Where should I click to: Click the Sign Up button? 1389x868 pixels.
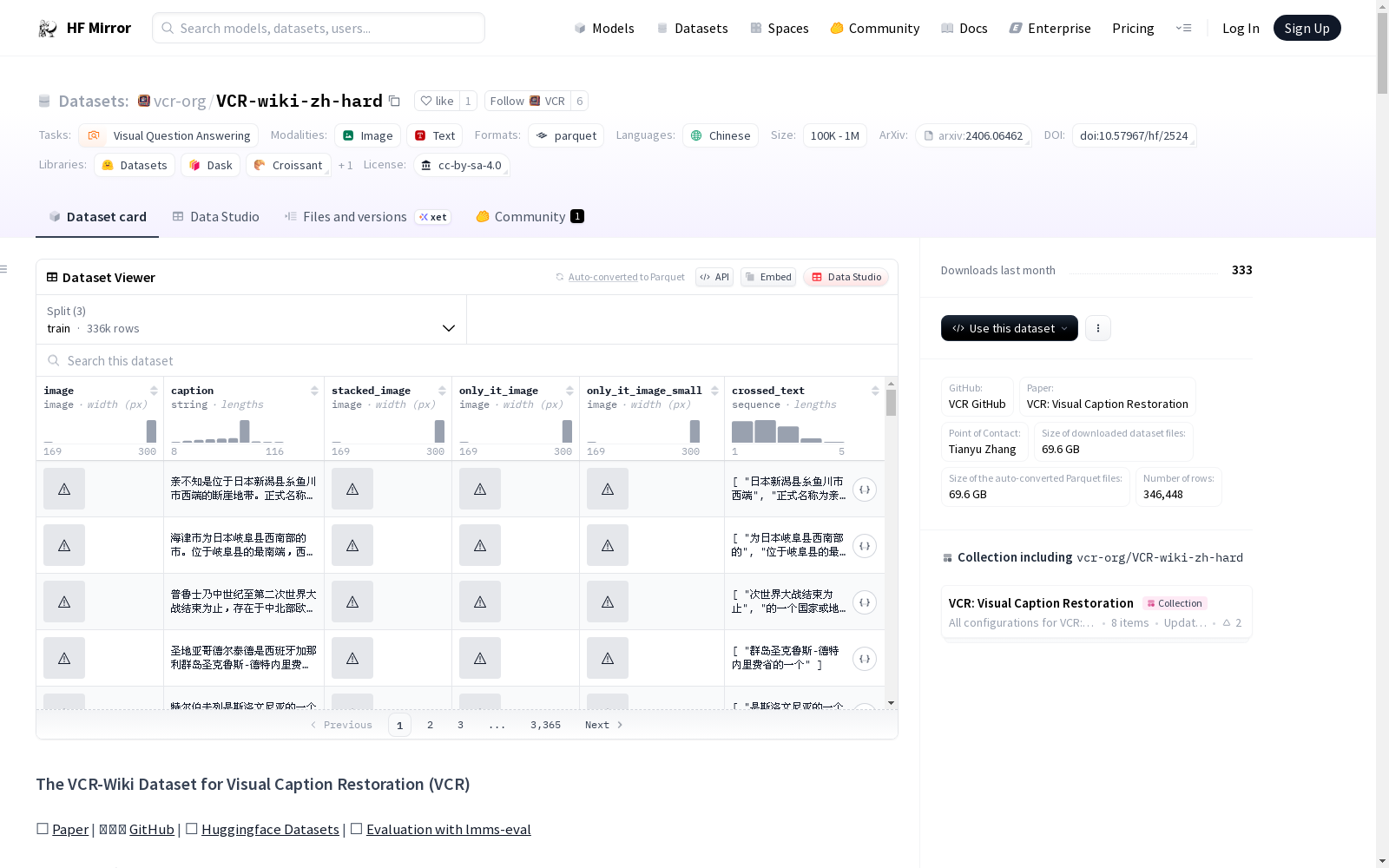pos(1307,28)
